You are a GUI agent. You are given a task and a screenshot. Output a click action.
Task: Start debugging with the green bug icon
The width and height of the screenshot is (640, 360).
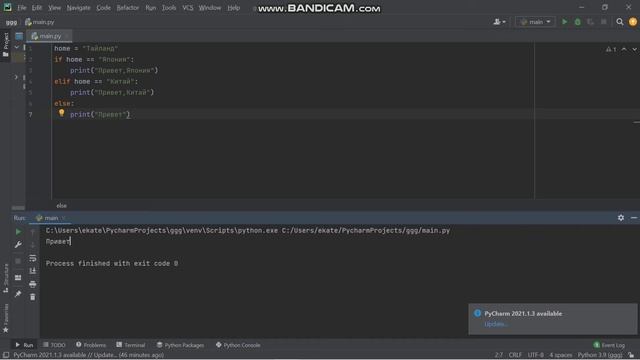pos(578,22)
